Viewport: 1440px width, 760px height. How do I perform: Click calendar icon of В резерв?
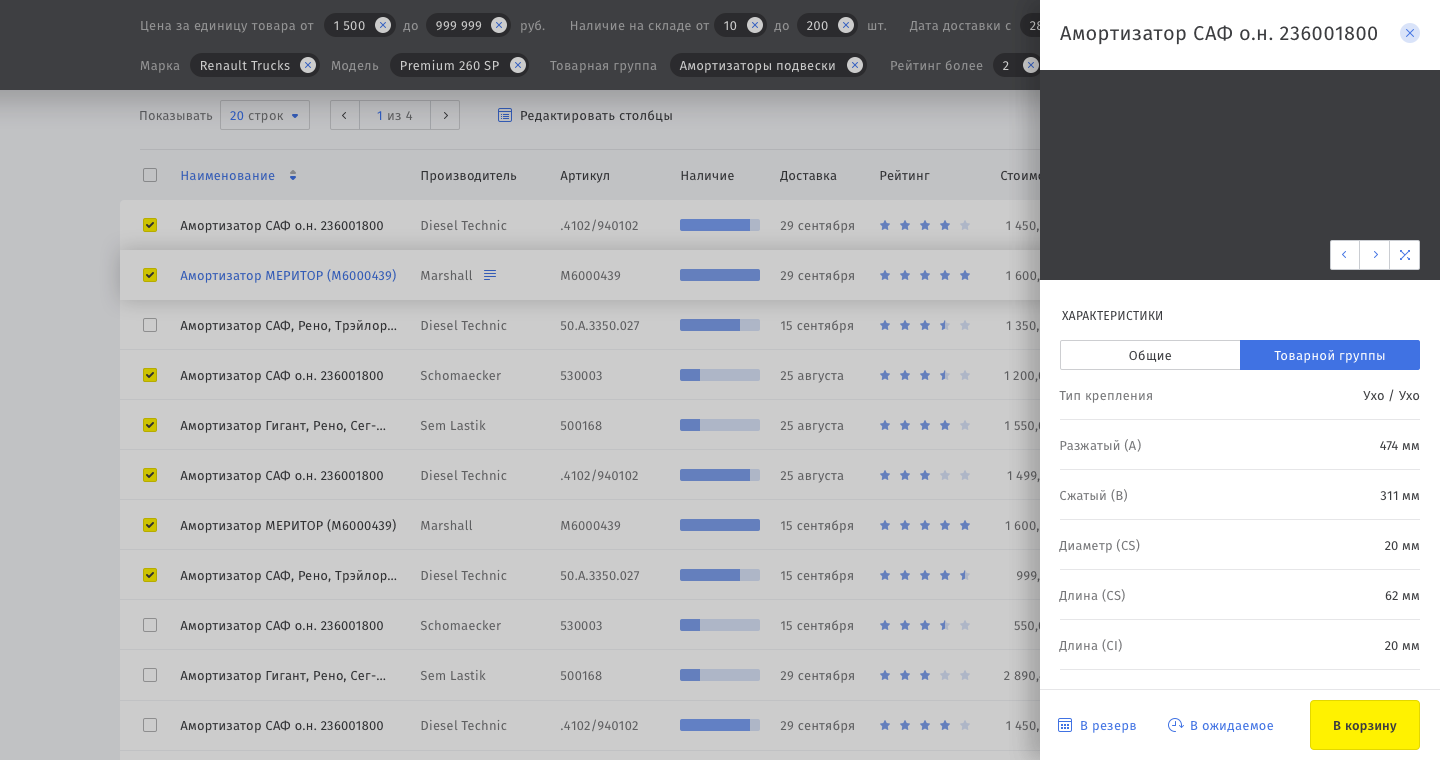click(x=1065, y=725)
